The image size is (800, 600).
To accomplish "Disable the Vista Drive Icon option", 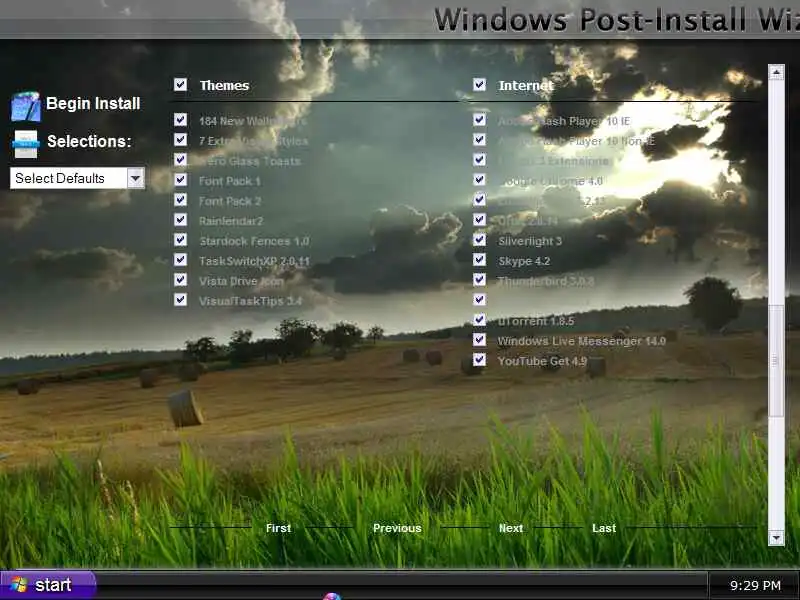I will (x=180, y=280).
